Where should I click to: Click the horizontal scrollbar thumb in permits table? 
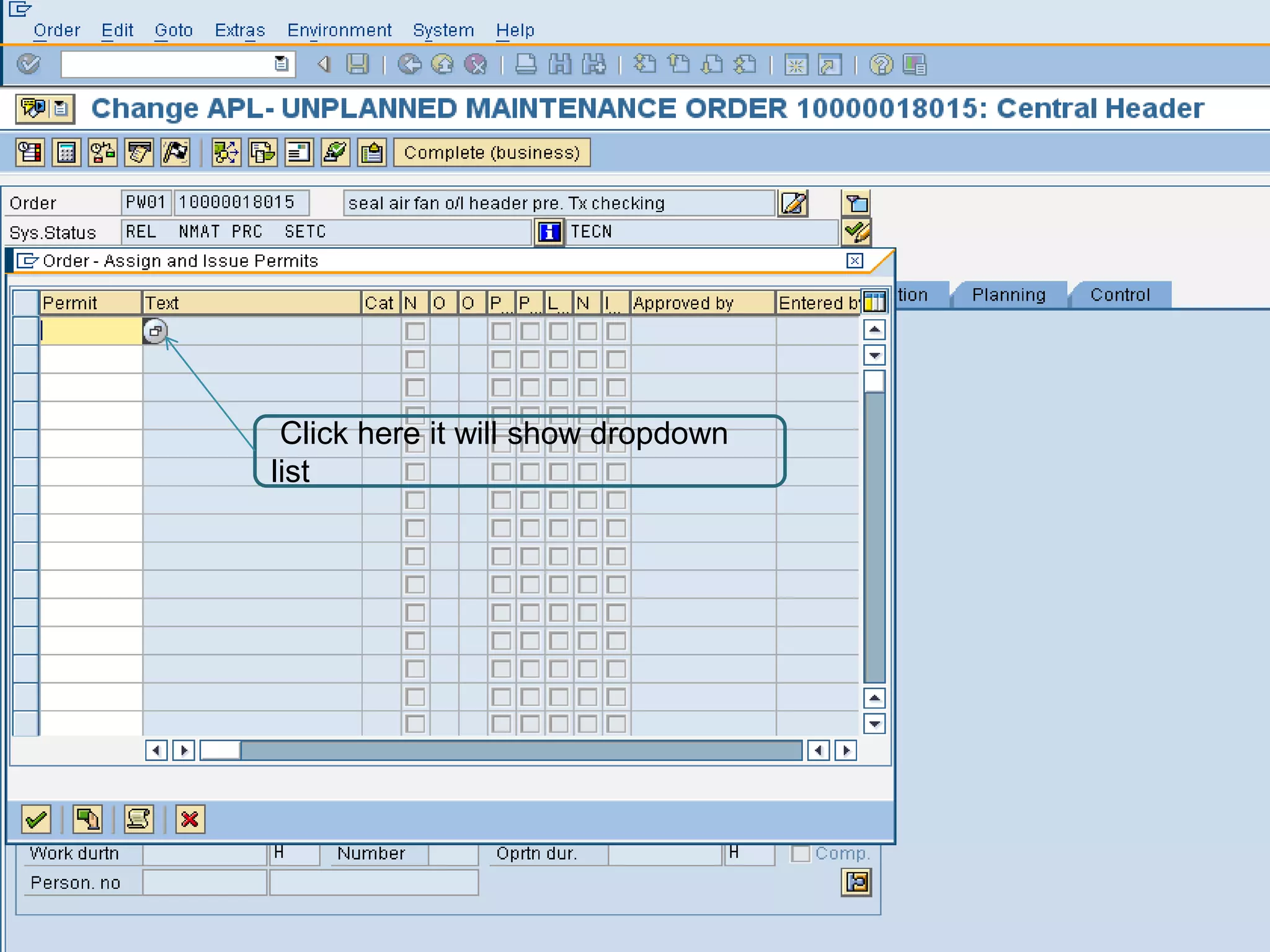[x=220, y=751]
